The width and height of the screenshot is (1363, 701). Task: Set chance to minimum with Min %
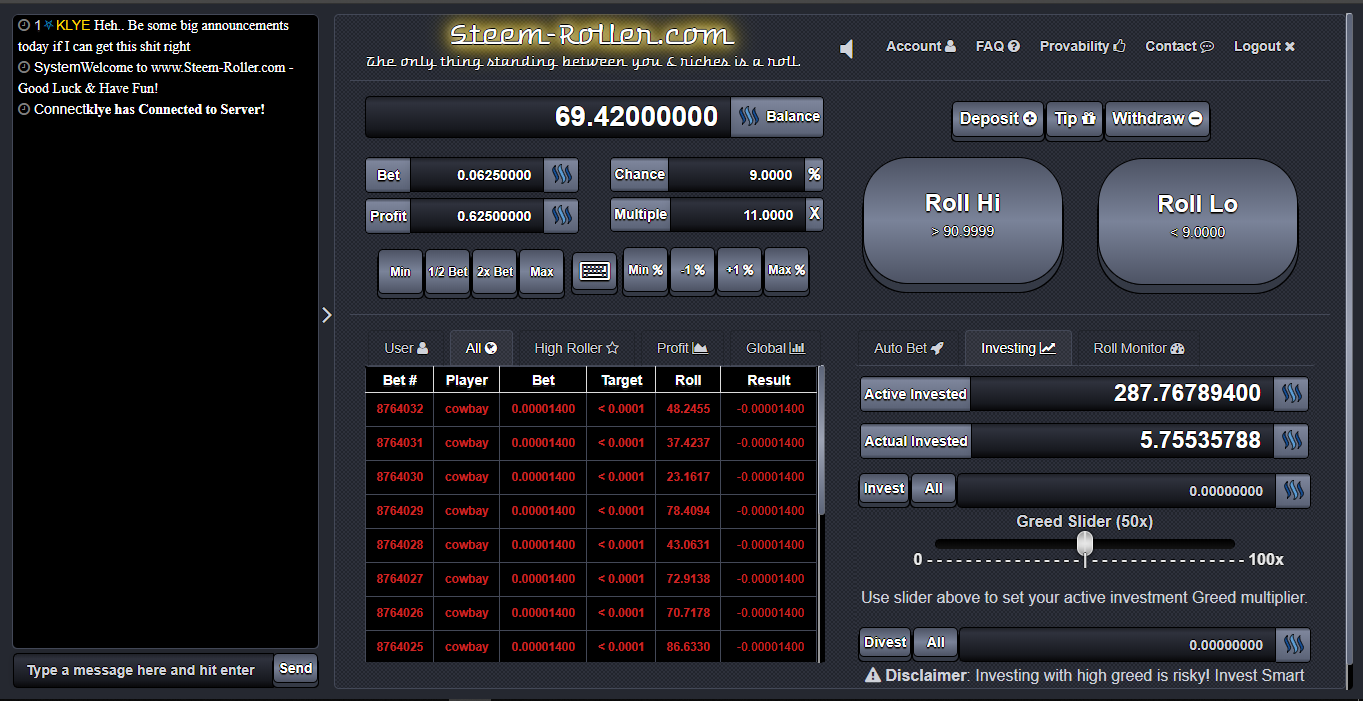645,270
